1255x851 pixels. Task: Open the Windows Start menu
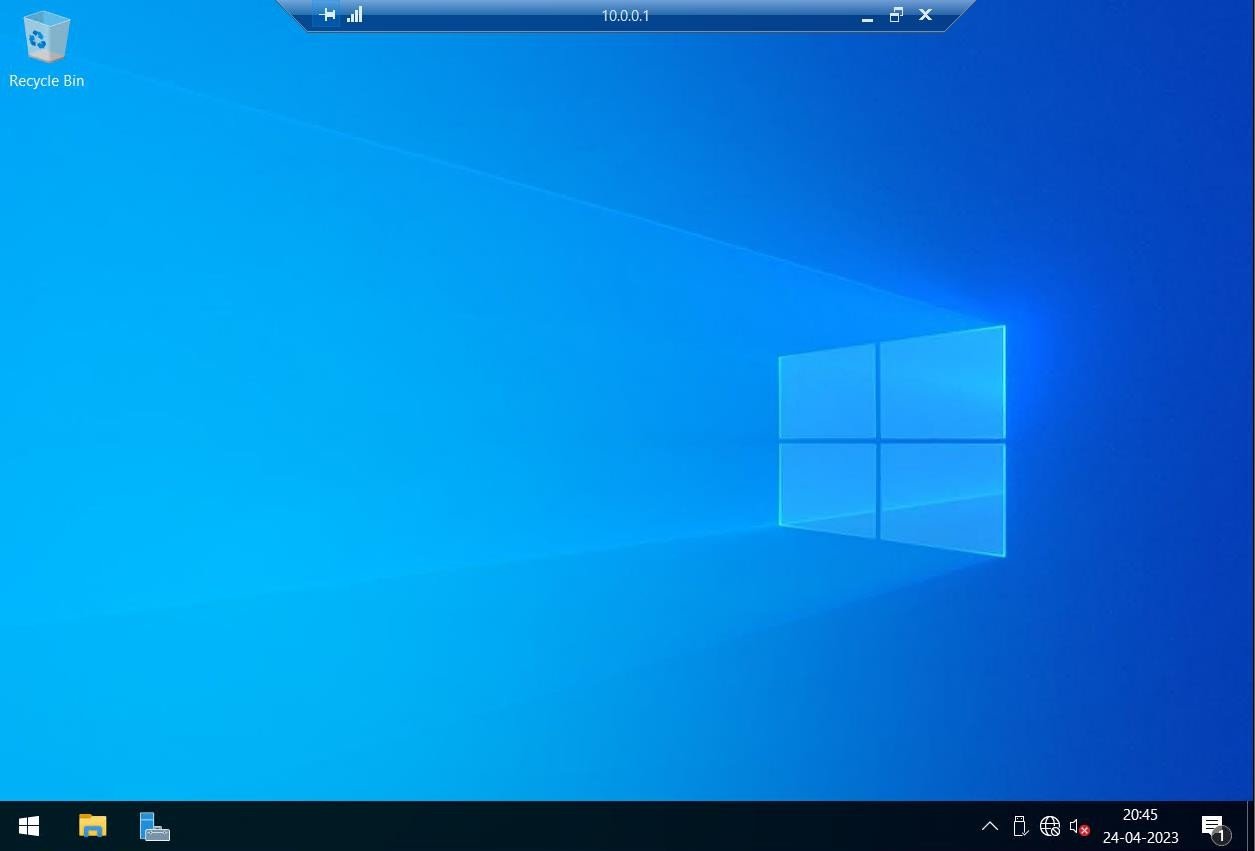[29, 826]
